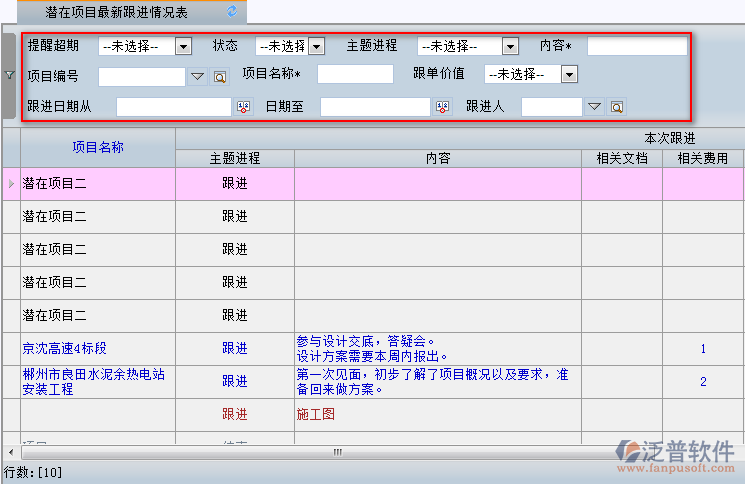The image size is (745, 484).
Task: Click the row indicator arrow of first row
Action: tap(11, 184)
